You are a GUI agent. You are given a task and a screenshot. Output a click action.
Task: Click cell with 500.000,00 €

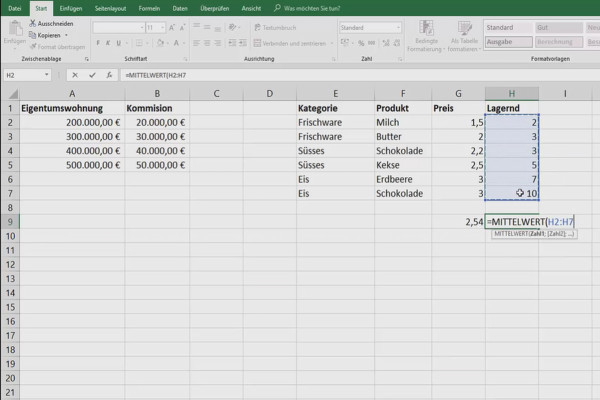tap(72, 165)
